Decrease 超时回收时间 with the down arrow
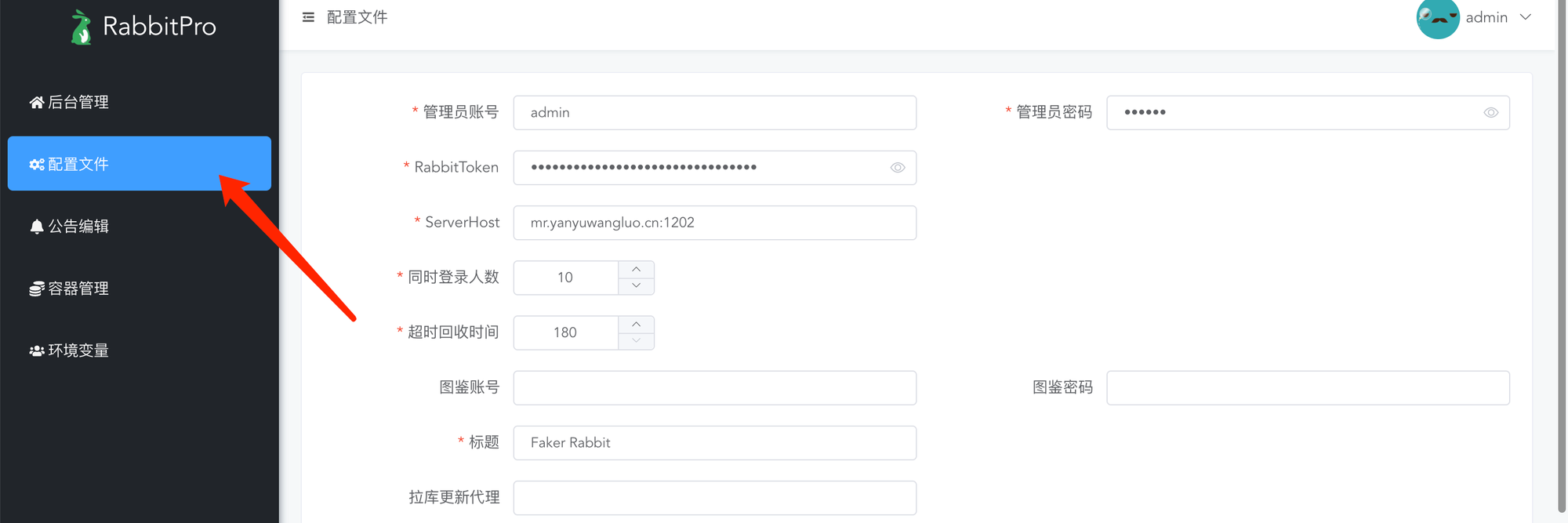This screenshot has height=523, width=1568. tap(636, 341)
